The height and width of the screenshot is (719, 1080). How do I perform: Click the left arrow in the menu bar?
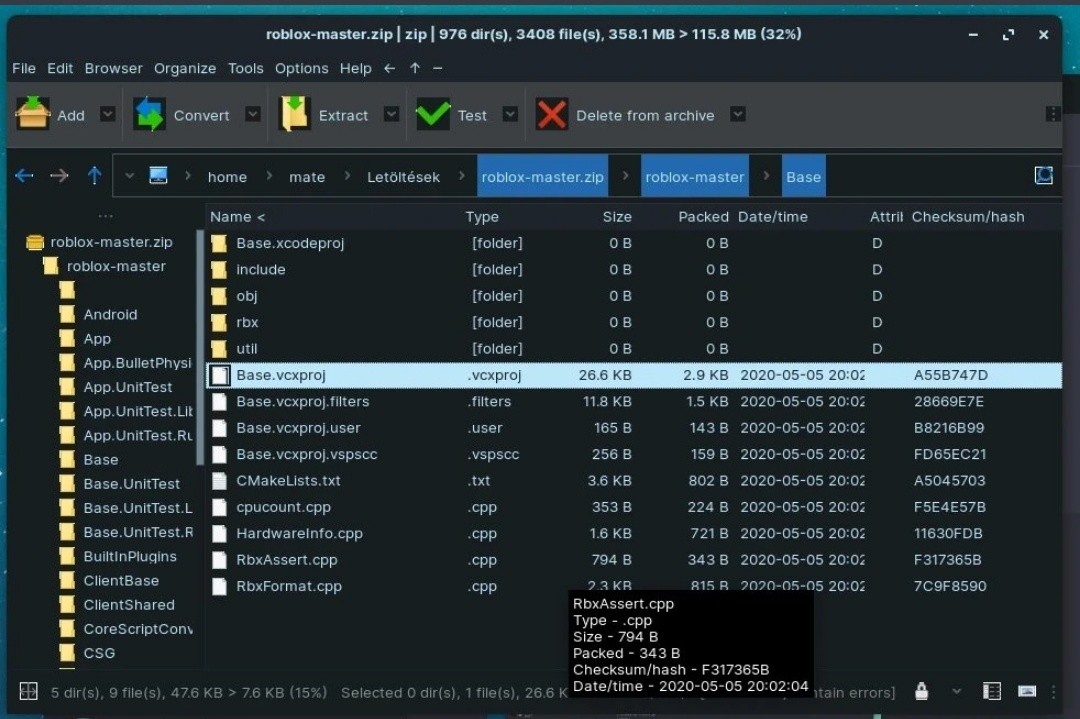tap(390, 68)
